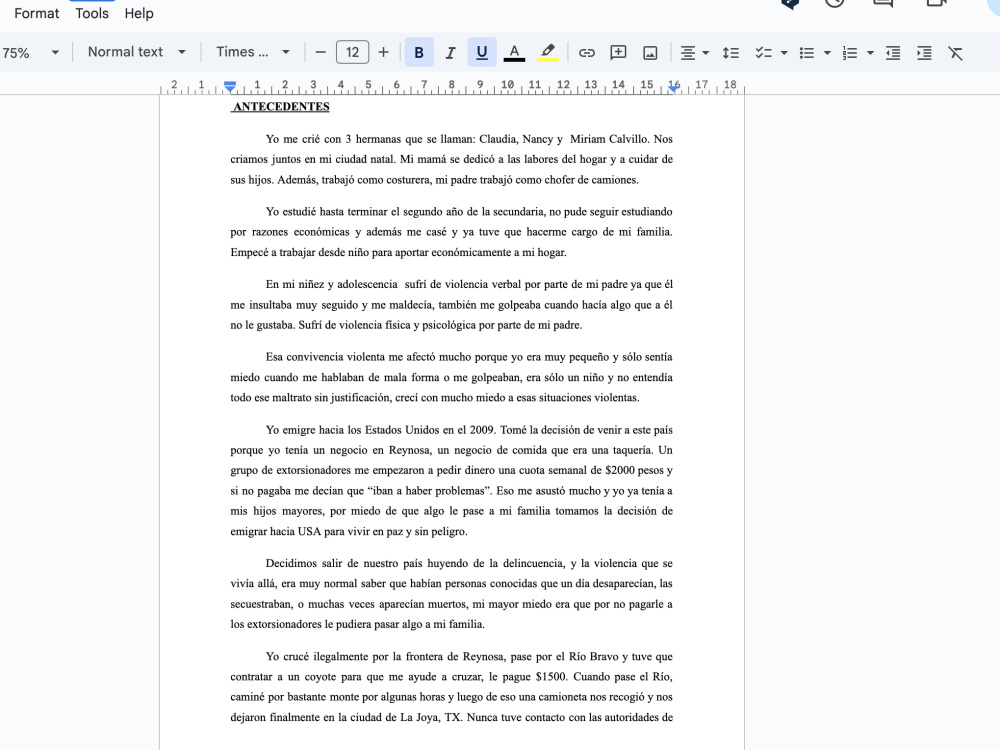Viewport: 1000px width, 750px height.
Task: Open the highlight color picker
Action: click(547, 52)
